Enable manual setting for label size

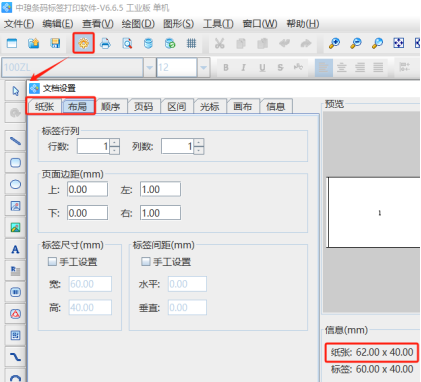coord(52,261)
